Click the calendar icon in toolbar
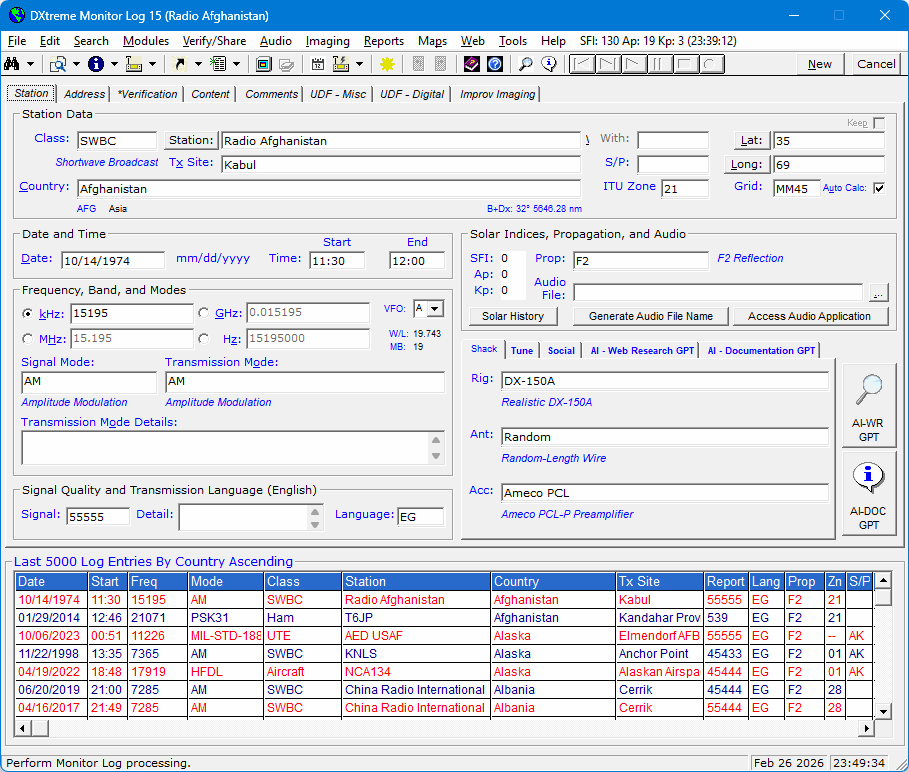The height and width of the screenshot is (772, 909). (x=318, y=64)
